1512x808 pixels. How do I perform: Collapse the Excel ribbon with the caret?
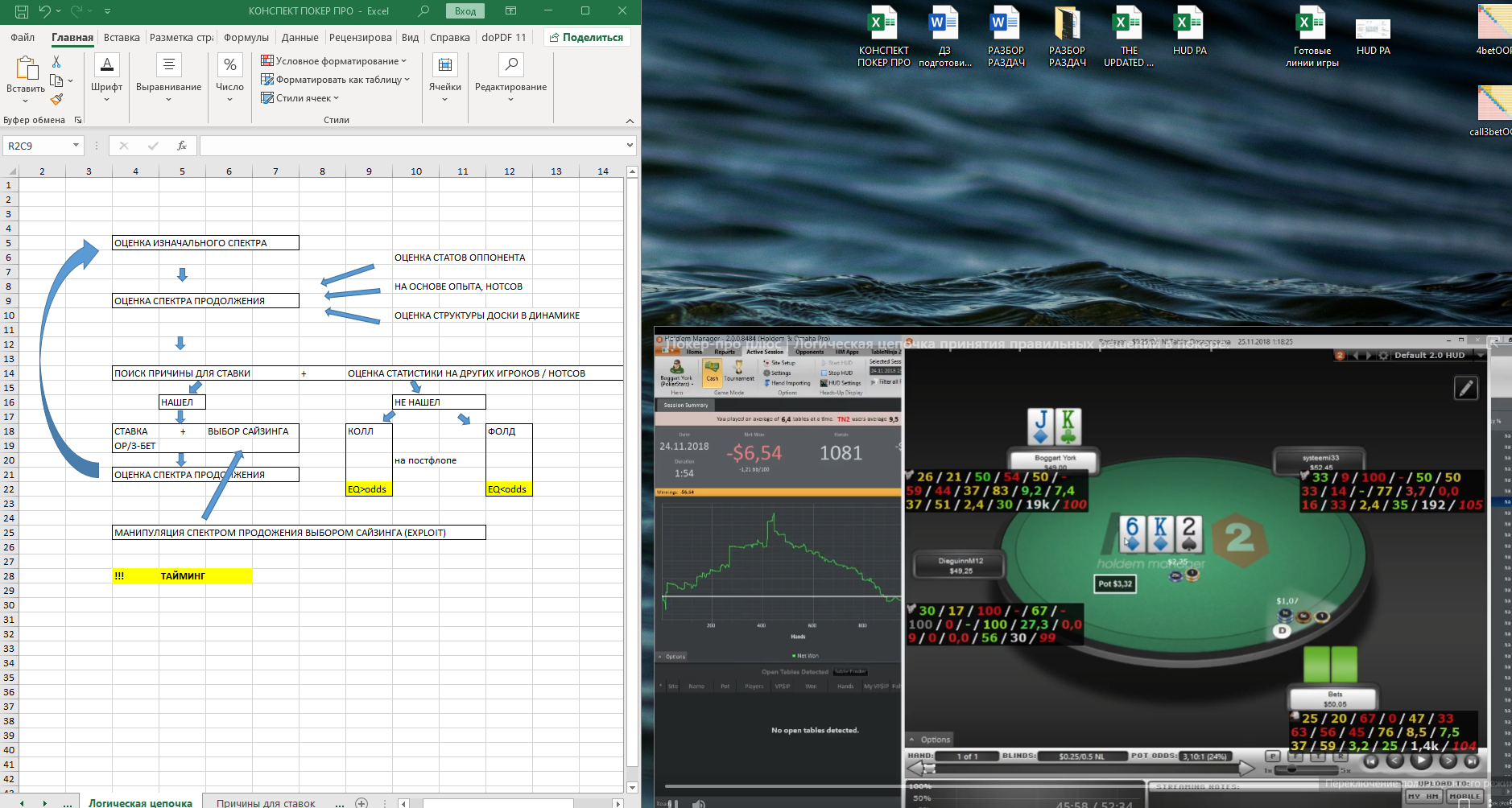[630, 121]
